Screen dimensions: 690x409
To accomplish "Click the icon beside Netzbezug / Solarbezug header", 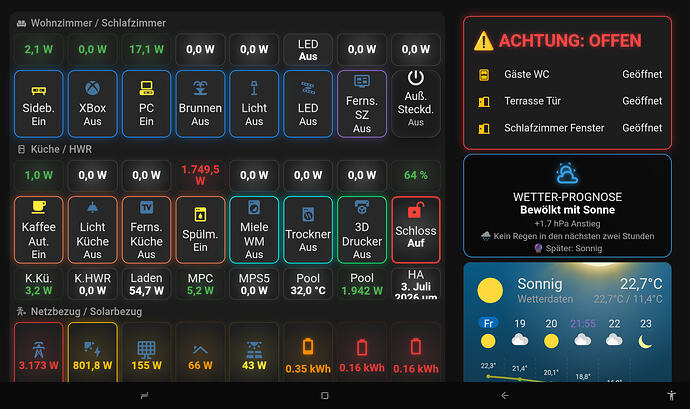I will (21, 311).
